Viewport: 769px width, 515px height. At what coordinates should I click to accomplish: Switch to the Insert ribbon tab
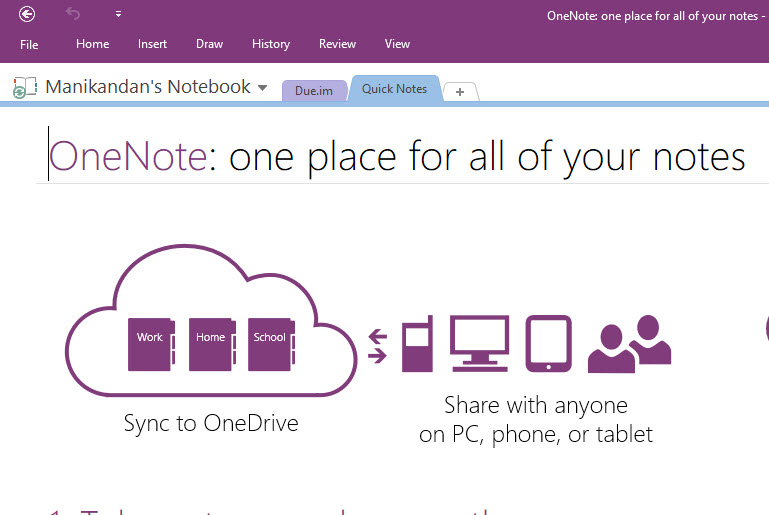153,44
